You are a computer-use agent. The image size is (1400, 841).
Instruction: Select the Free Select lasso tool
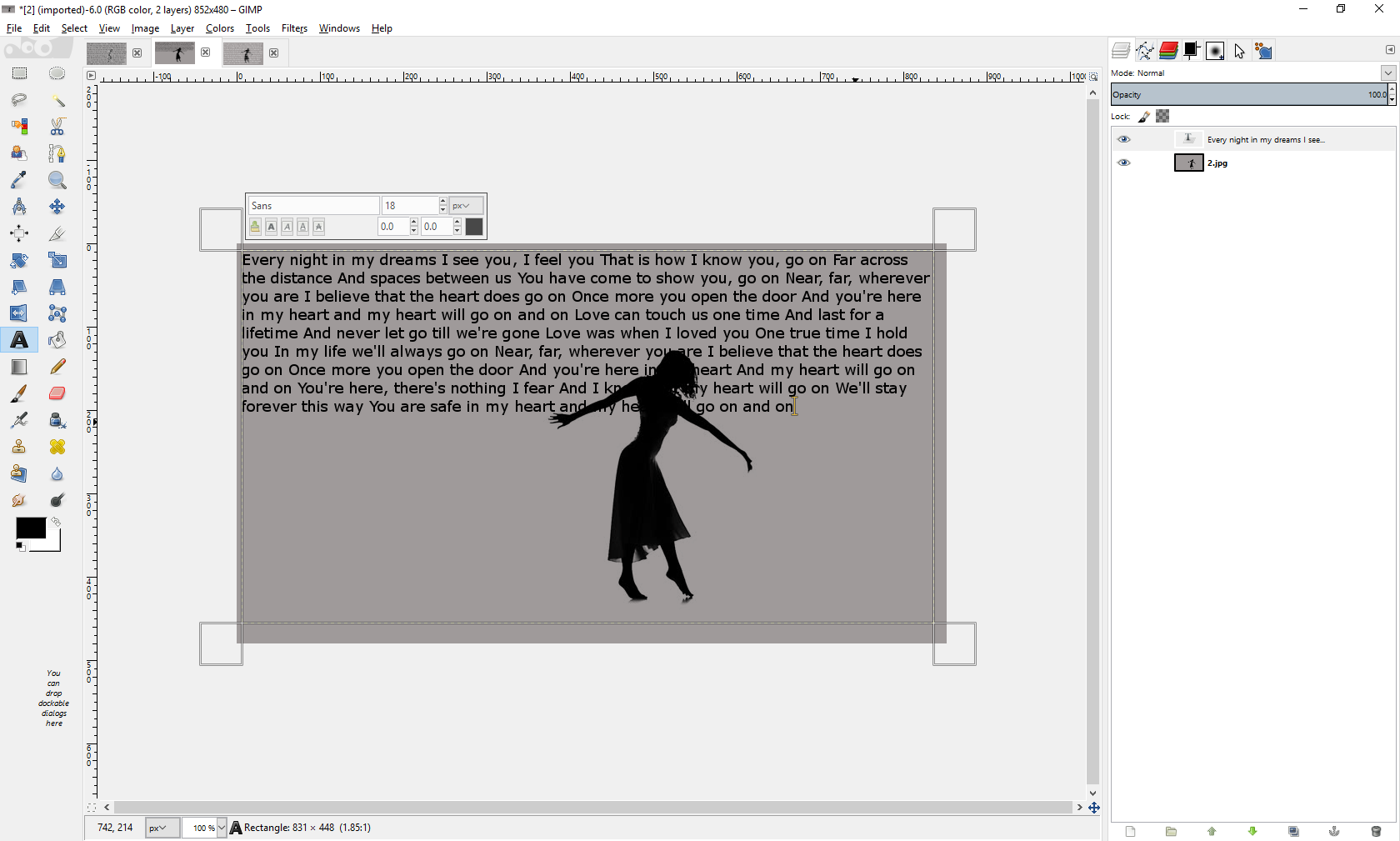click(x=19, y=100)
